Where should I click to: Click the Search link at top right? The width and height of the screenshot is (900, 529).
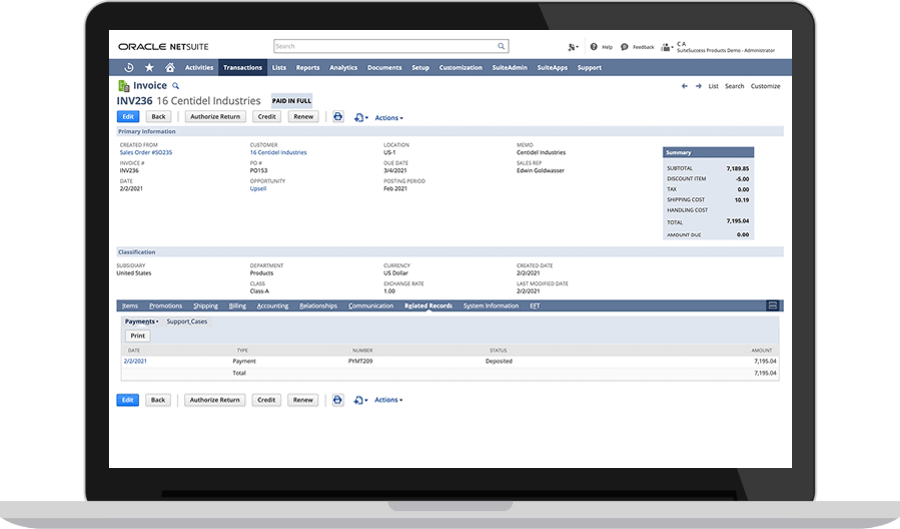(734, 86)
